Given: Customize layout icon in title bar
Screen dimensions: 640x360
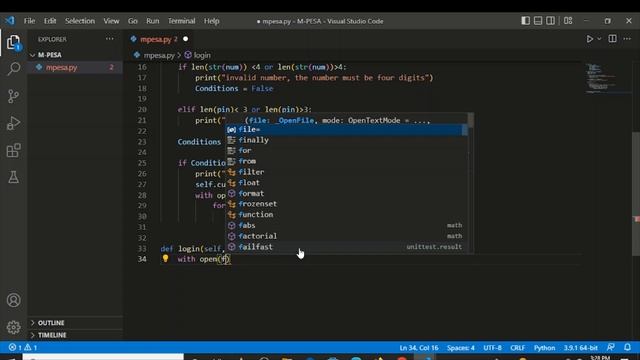Looking at the screenshot, I should pos(568,20).
